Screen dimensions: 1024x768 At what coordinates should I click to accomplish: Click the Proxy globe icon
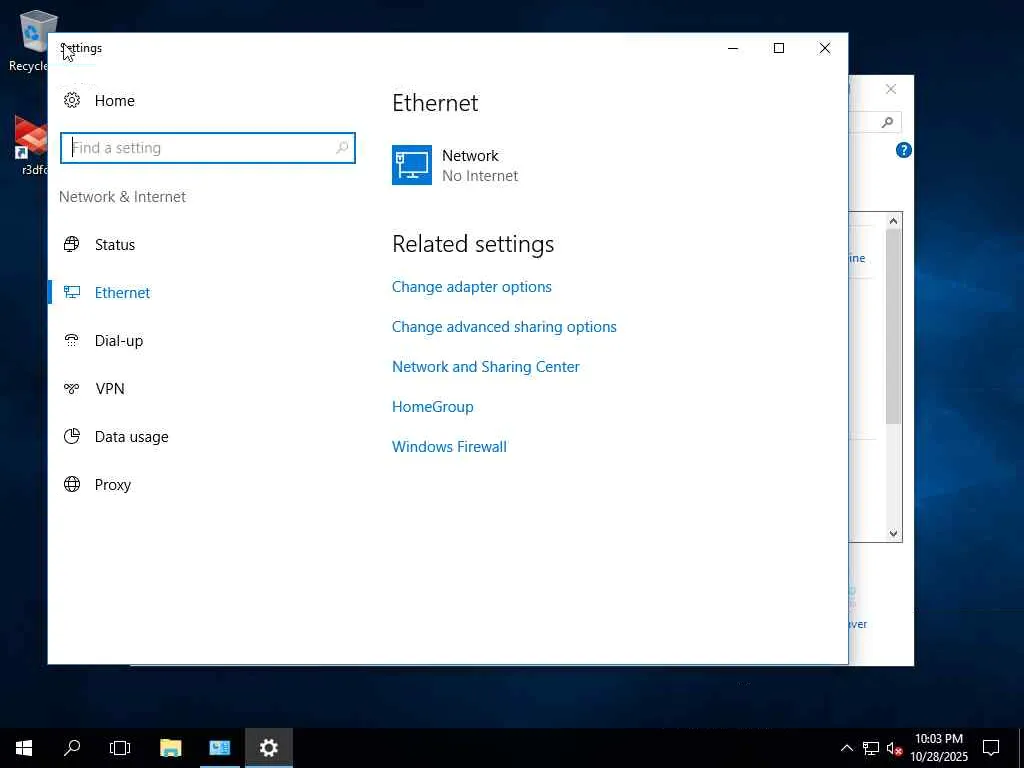click(72, 484)
